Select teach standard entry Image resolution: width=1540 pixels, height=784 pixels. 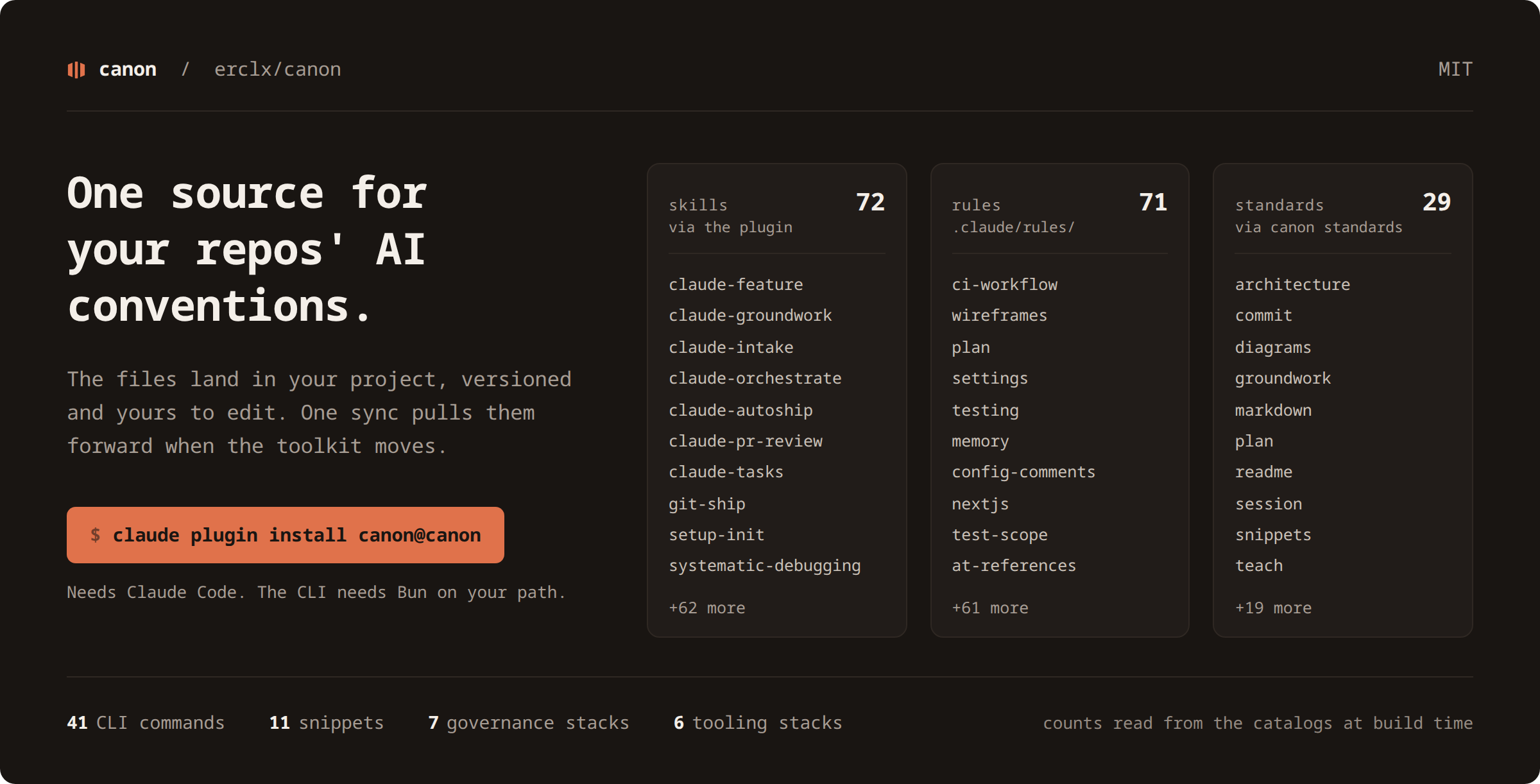[1259, 566]
